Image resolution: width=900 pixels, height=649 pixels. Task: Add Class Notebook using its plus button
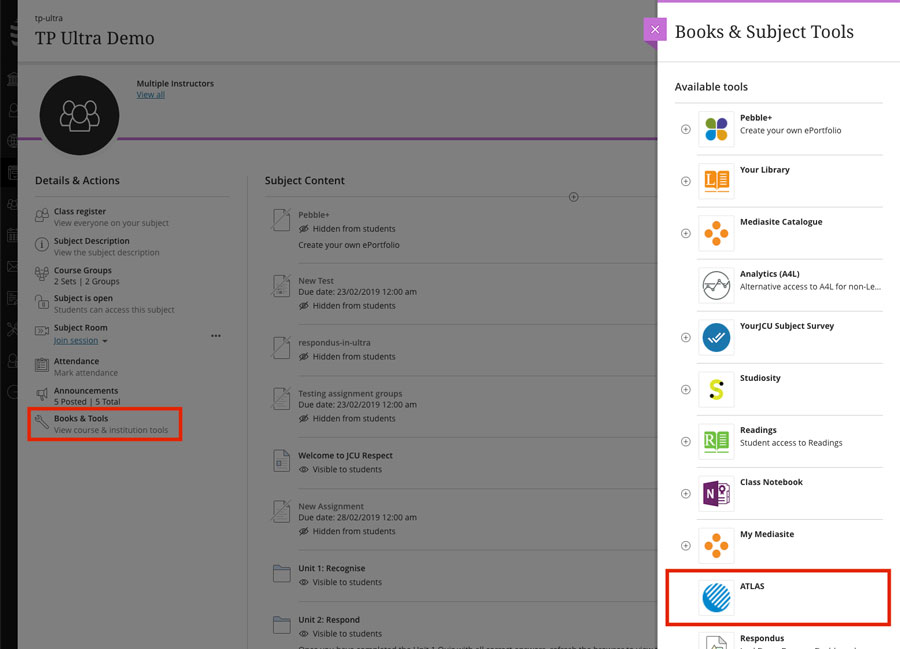tap(685, 493)
